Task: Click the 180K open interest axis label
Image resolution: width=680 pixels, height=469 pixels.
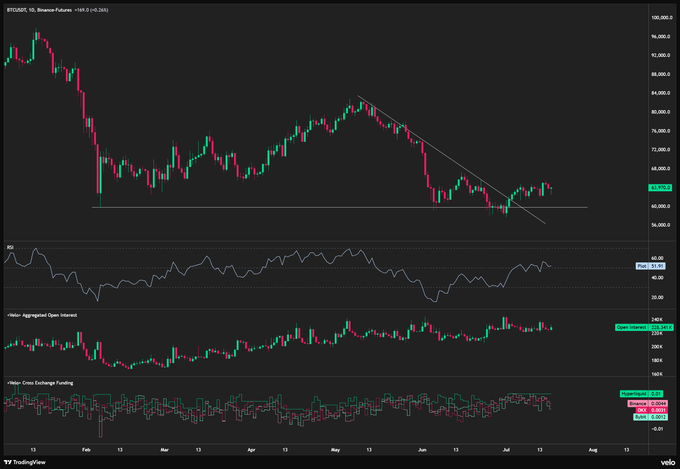Action: tap(657, 360)
